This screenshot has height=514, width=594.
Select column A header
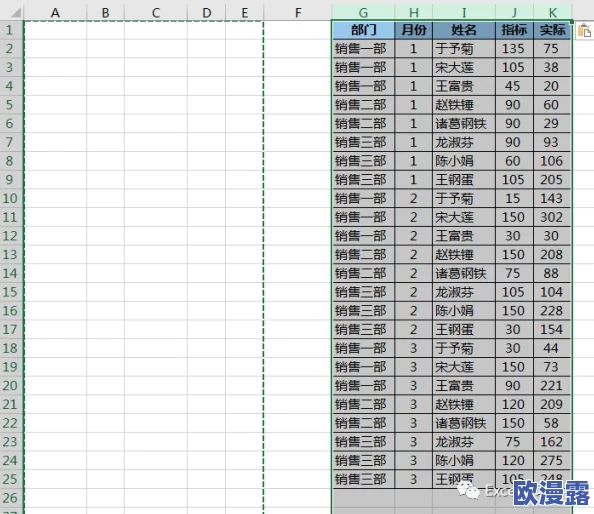pyautogui.click(x=55, y=12)
